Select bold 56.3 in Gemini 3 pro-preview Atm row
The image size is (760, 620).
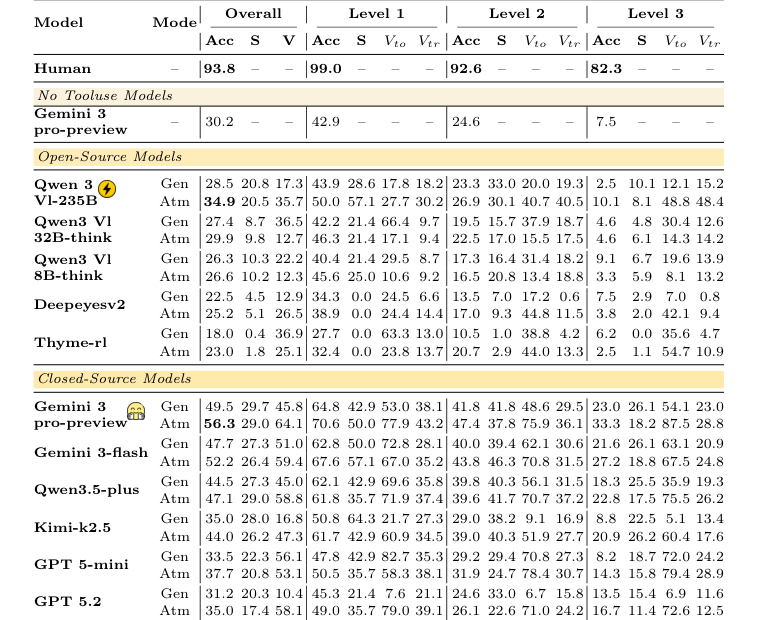[220, 424]
